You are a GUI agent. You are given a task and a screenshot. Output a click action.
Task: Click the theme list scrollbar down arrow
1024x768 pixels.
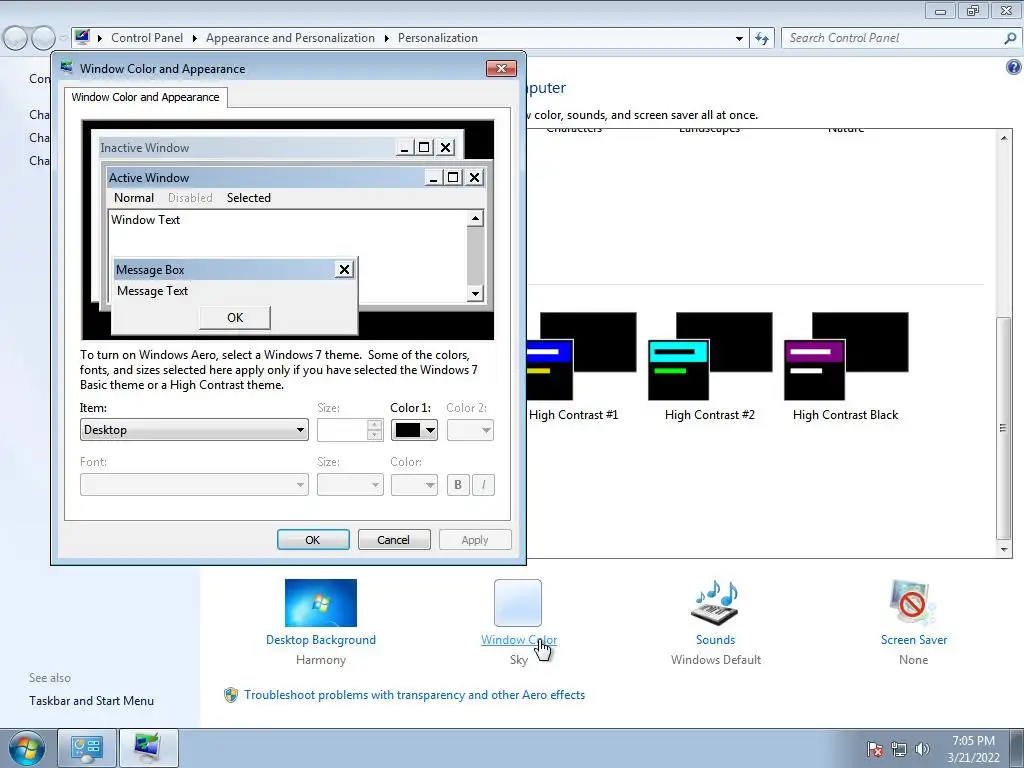pos(1004,550)
